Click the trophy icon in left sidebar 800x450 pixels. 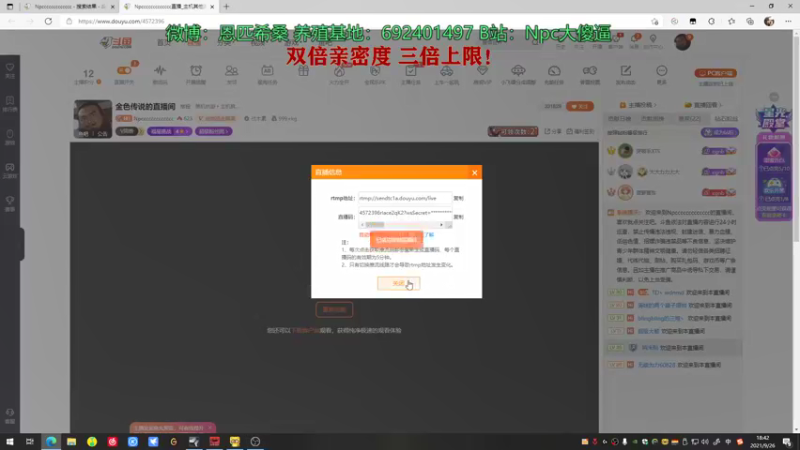tap(10, 203)
